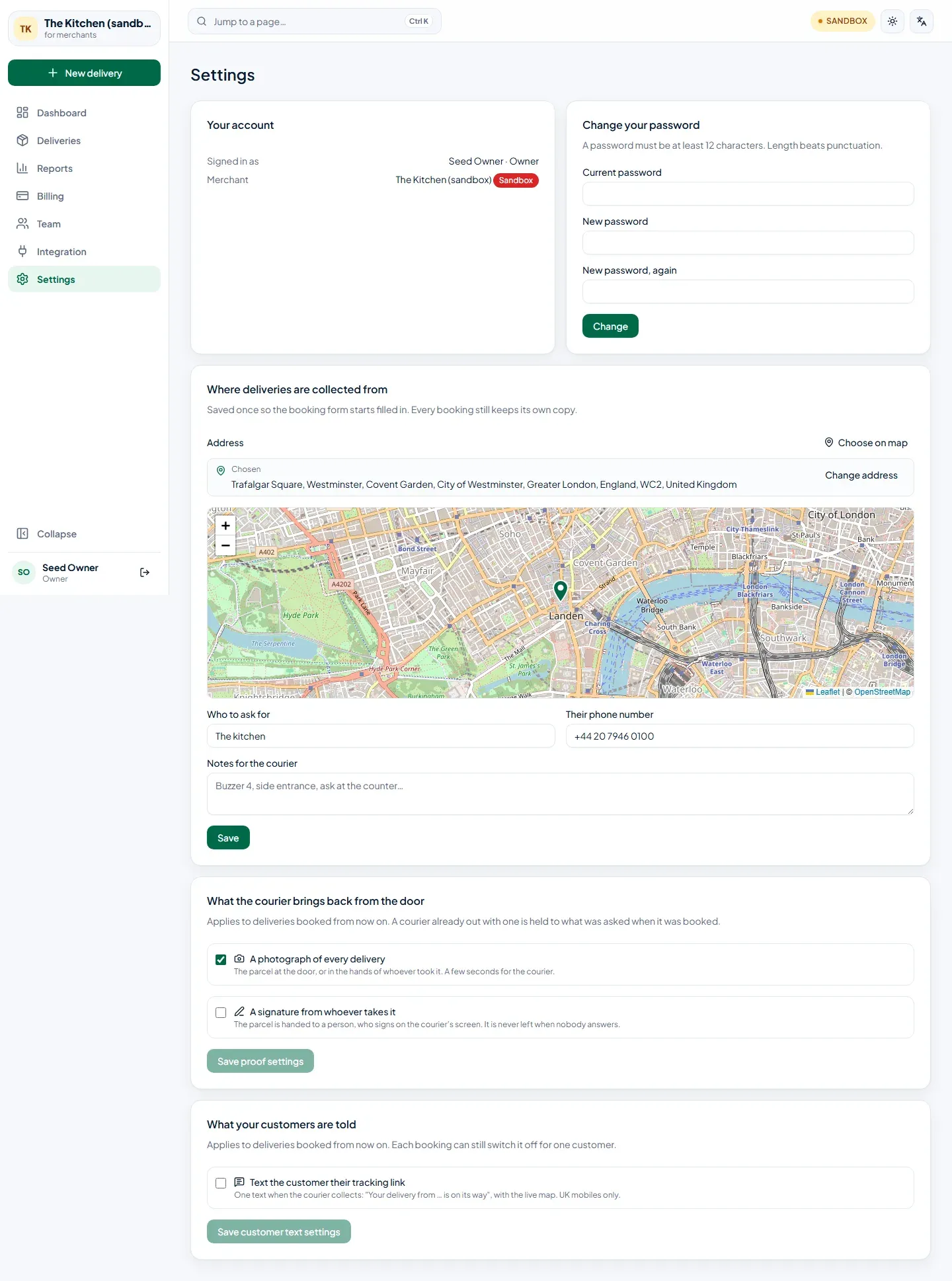952x1281 pixels.
Task: Save the collection address
Action: [x=228, y=837]
